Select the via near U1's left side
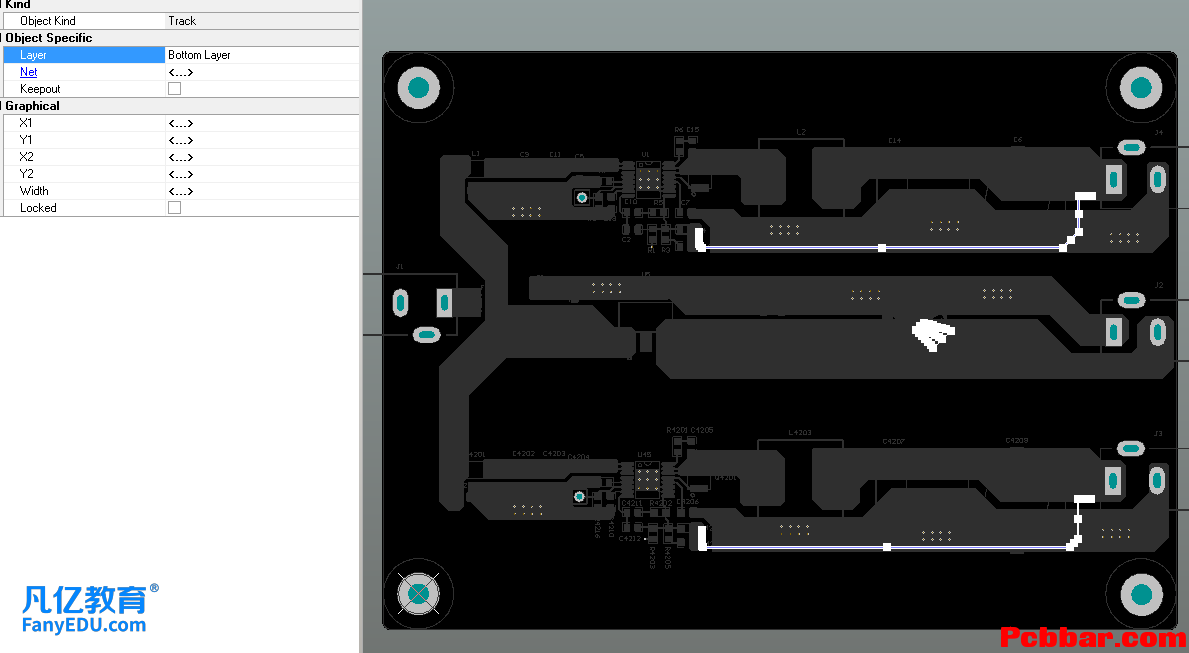 point(582,197)
